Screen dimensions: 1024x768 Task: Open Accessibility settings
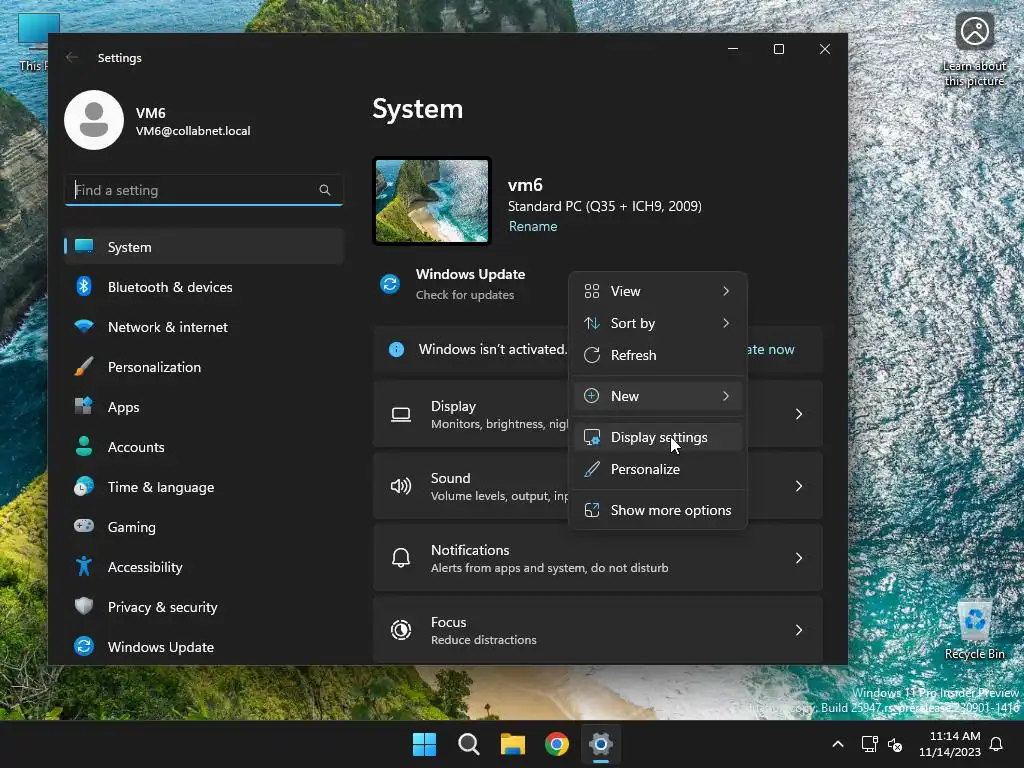(204, 567)
